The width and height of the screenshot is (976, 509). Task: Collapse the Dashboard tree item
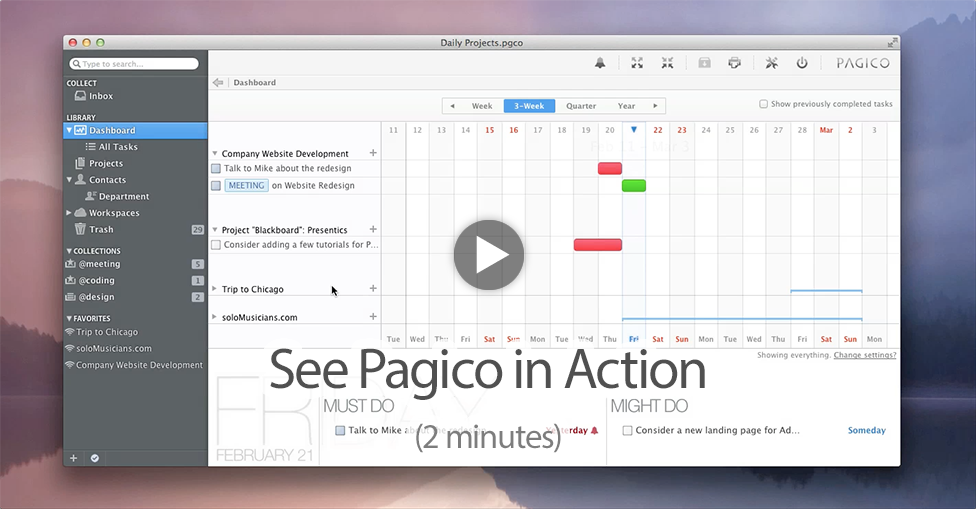(69, 130)
